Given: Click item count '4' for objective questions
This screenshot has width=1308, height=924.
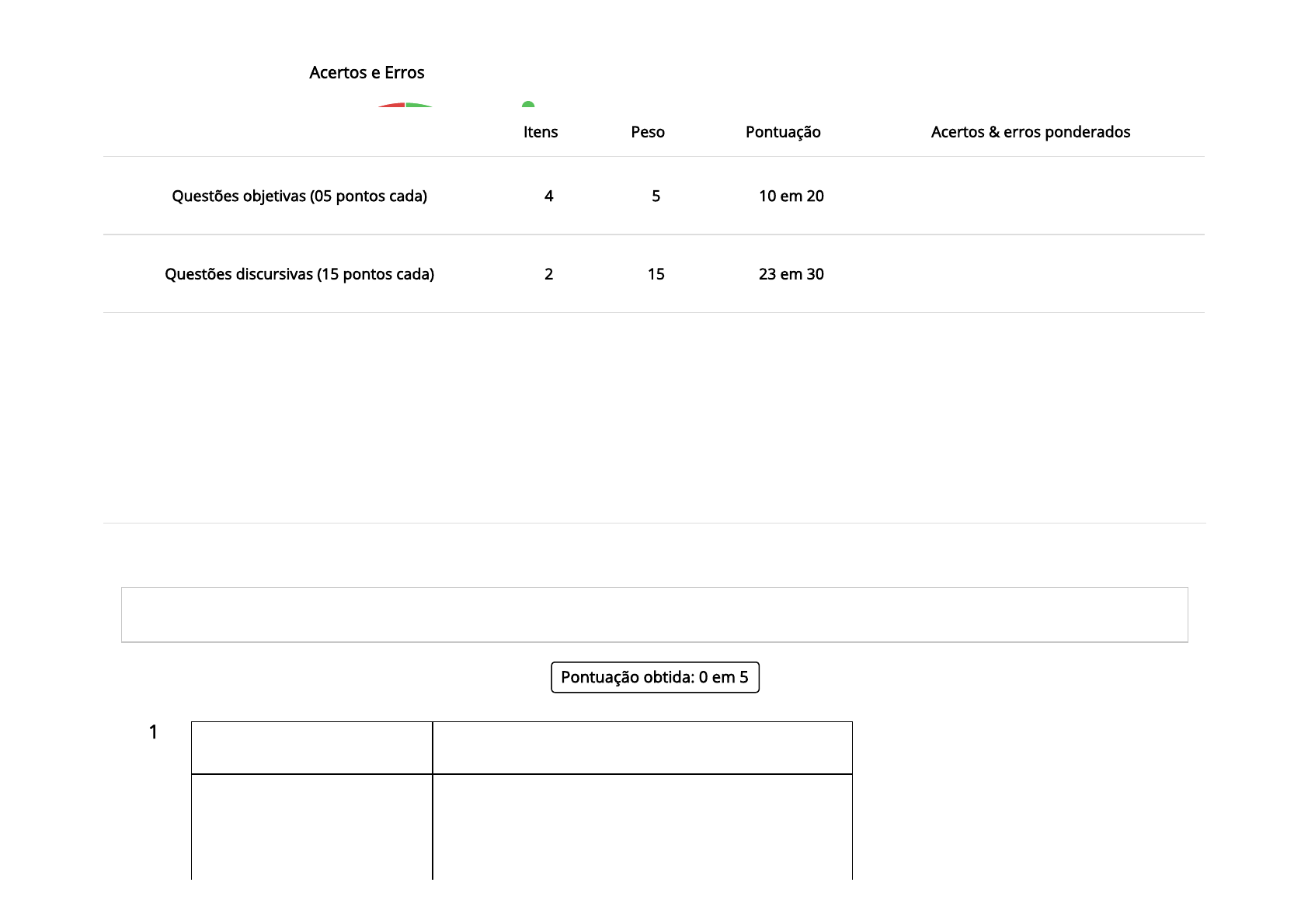Looking at the screenshot, I should point(548,196).
